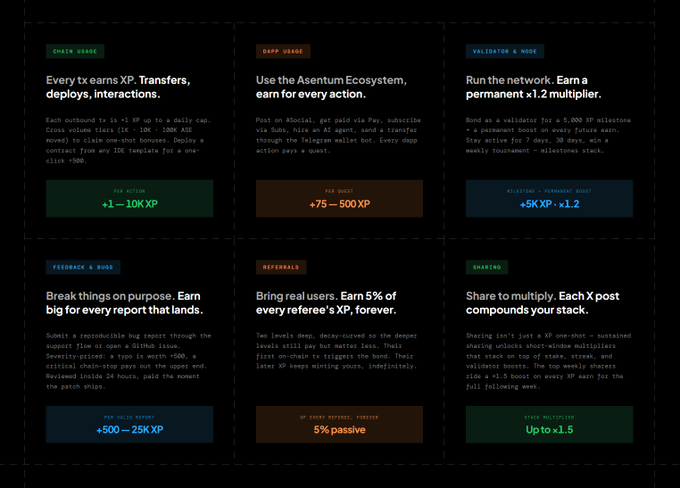Click the '+500 — 25K XP' reward box
The width and height of the screenshot is (680, 488).
130,424
